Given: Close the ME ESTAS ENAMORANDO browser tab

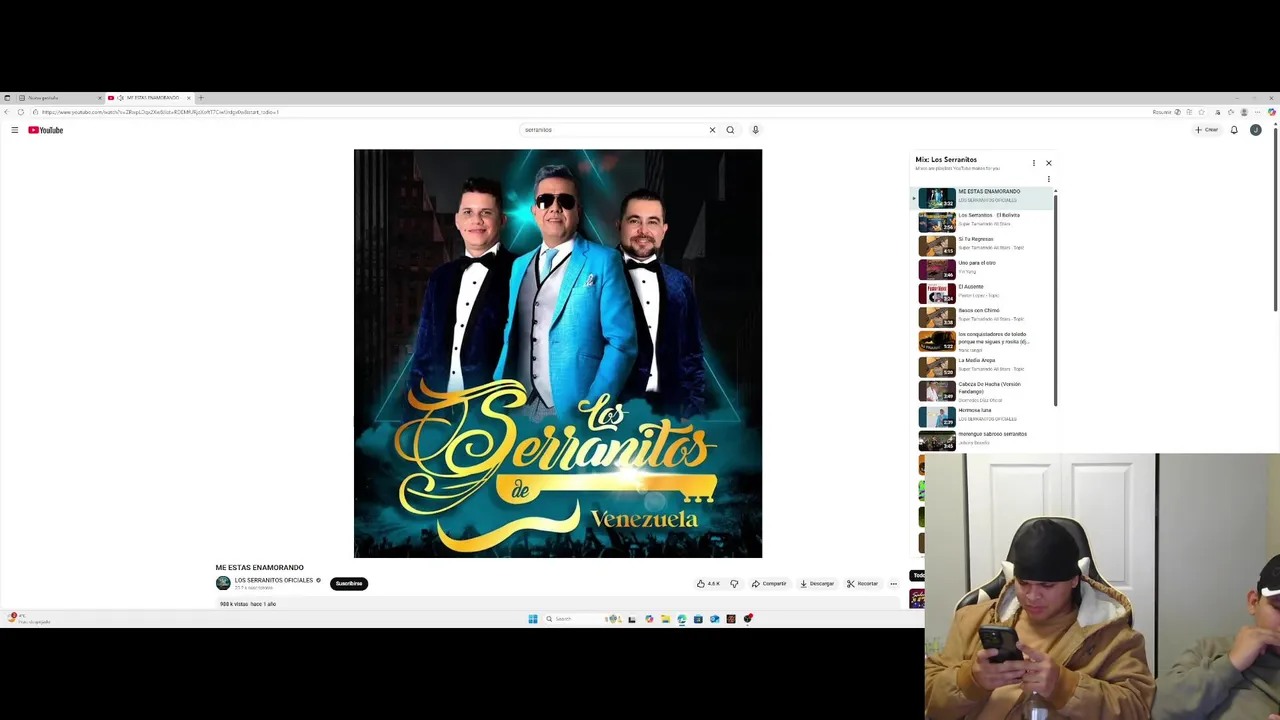Looking at the screenshot, I should coord(188,98).
